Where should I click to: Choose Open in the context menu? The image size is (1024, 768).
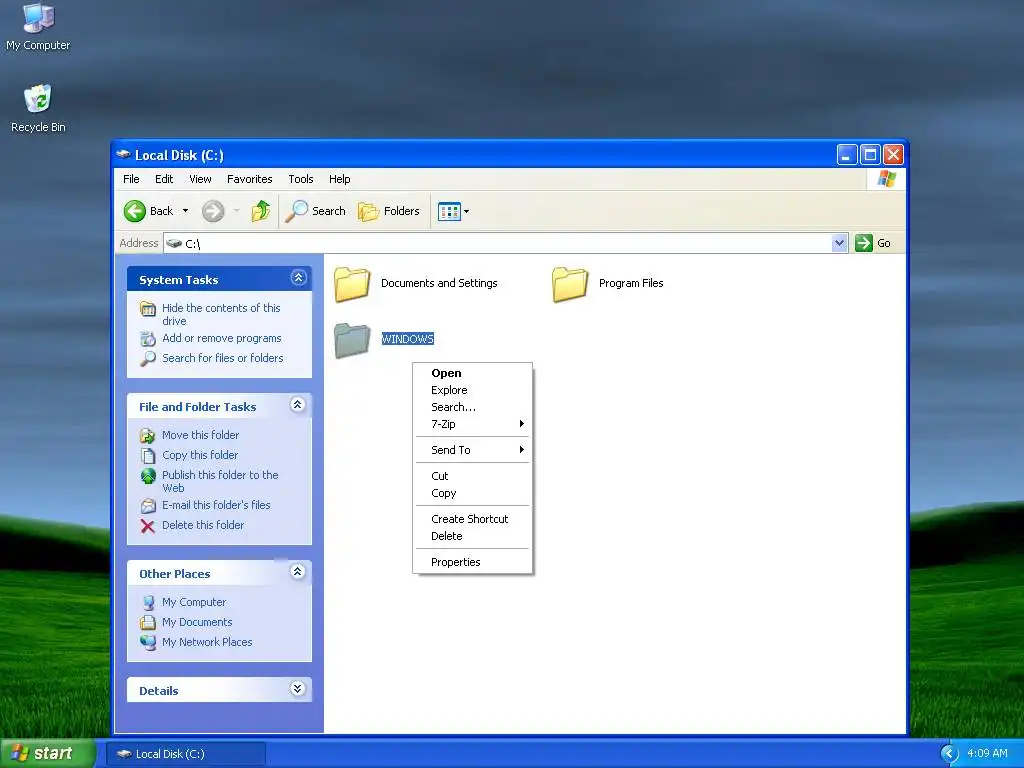(472, 373)
